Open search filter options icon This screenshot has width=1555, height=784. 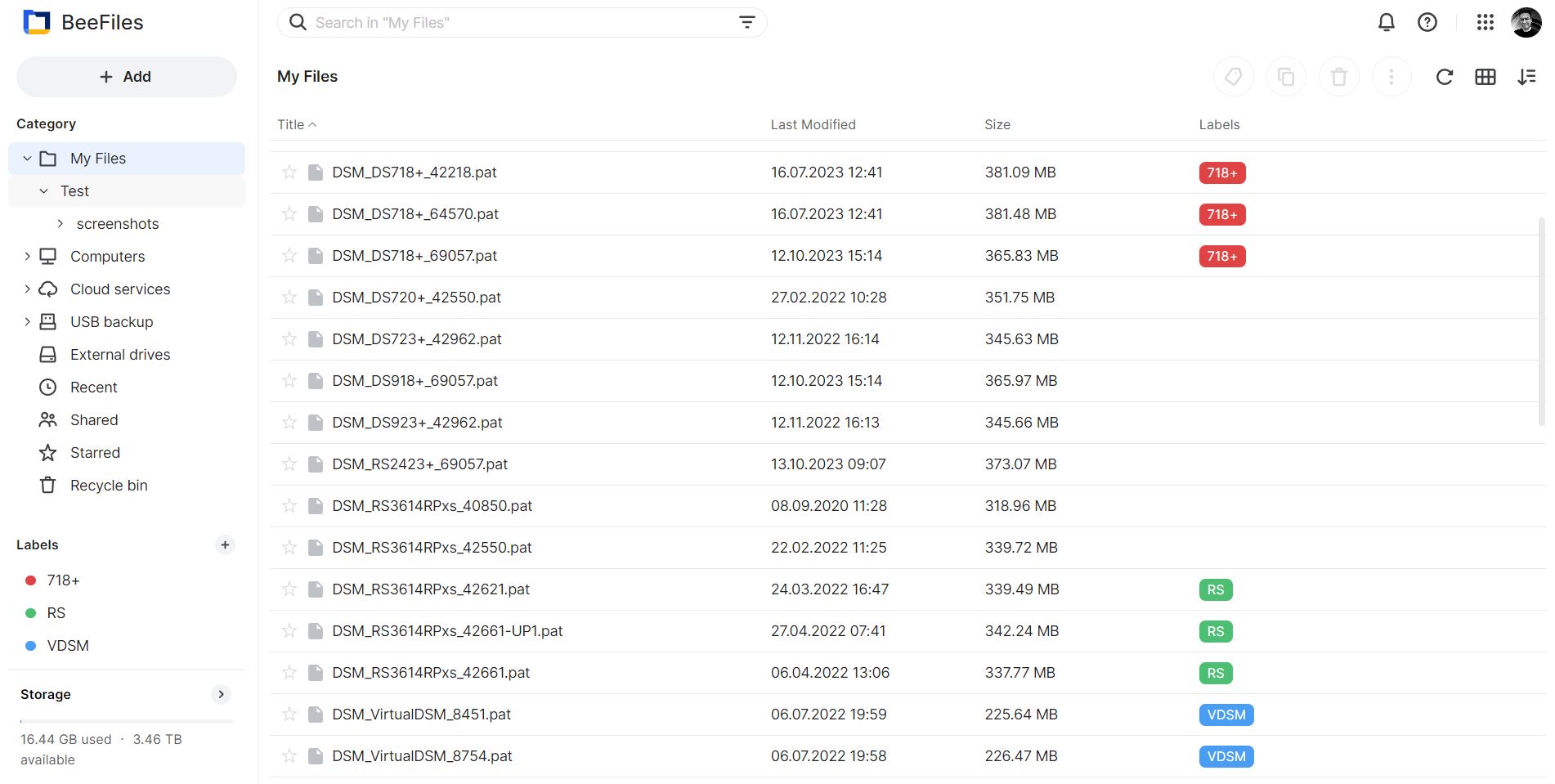[746, 22]
